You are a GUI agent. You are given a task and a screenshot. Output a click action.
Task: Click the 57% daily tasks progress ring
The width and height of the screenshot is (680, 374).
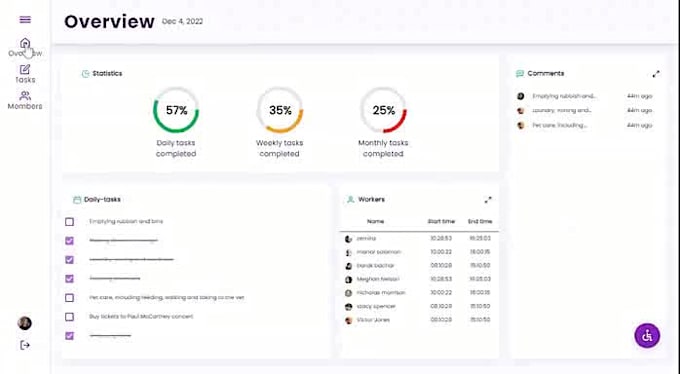pos(176,110)
